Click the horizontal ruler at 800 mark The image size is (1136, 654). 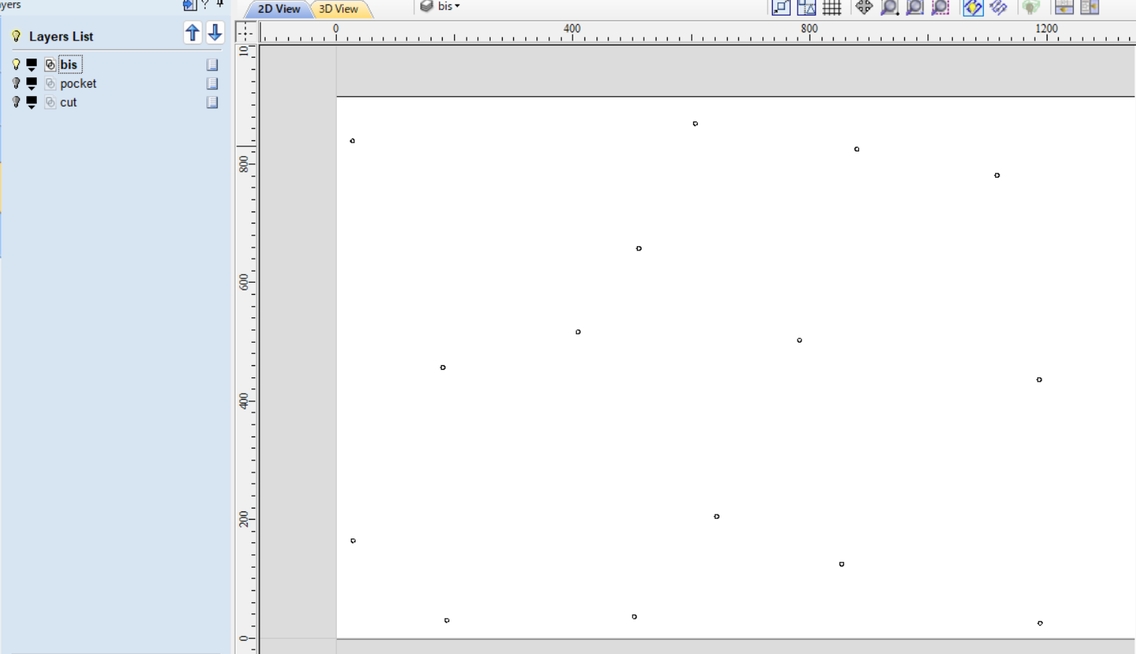click(x=809, y=31)
